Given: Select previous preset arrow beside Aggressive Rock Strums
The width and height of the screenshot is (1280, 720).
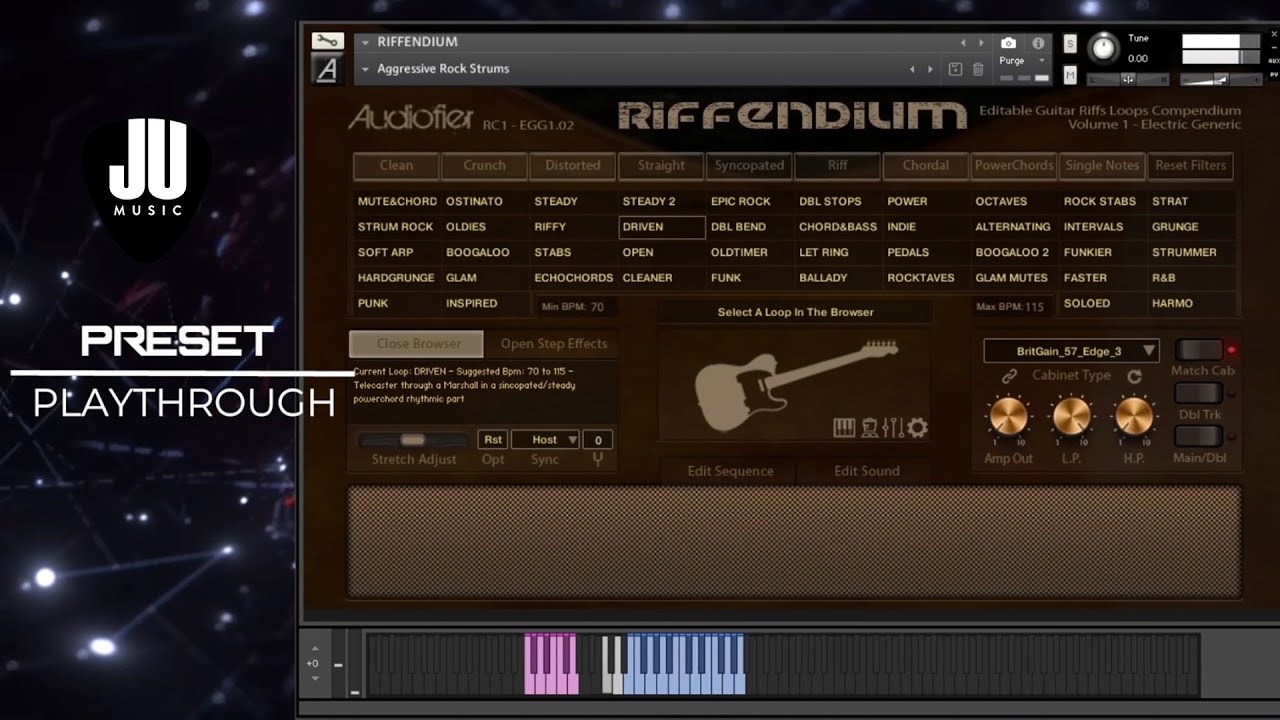Looking at the screenshot, I should point(912,69).
